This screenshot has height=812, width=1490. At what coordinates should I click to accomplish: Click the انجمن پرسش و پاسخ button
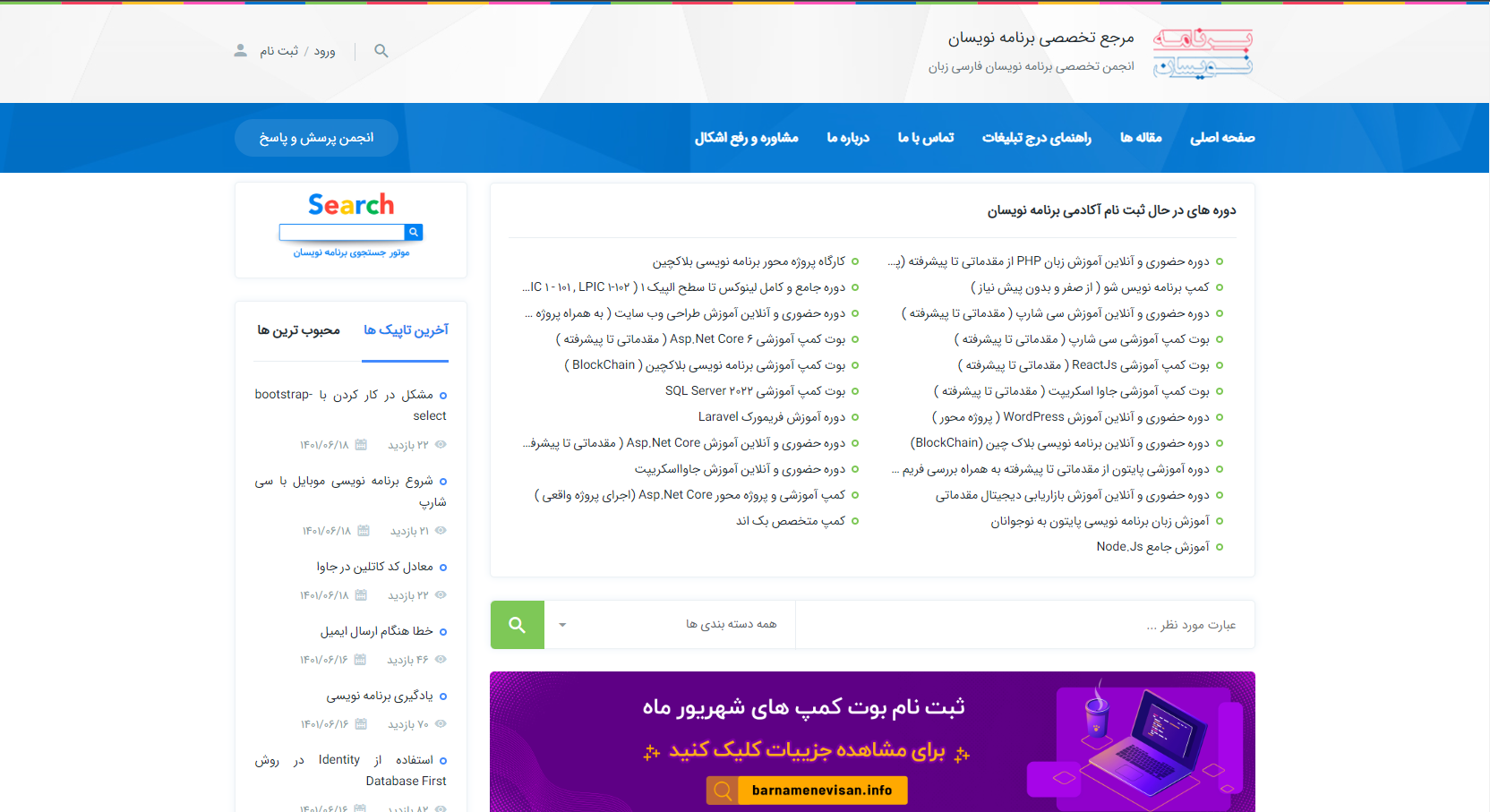tap(316, 138)
